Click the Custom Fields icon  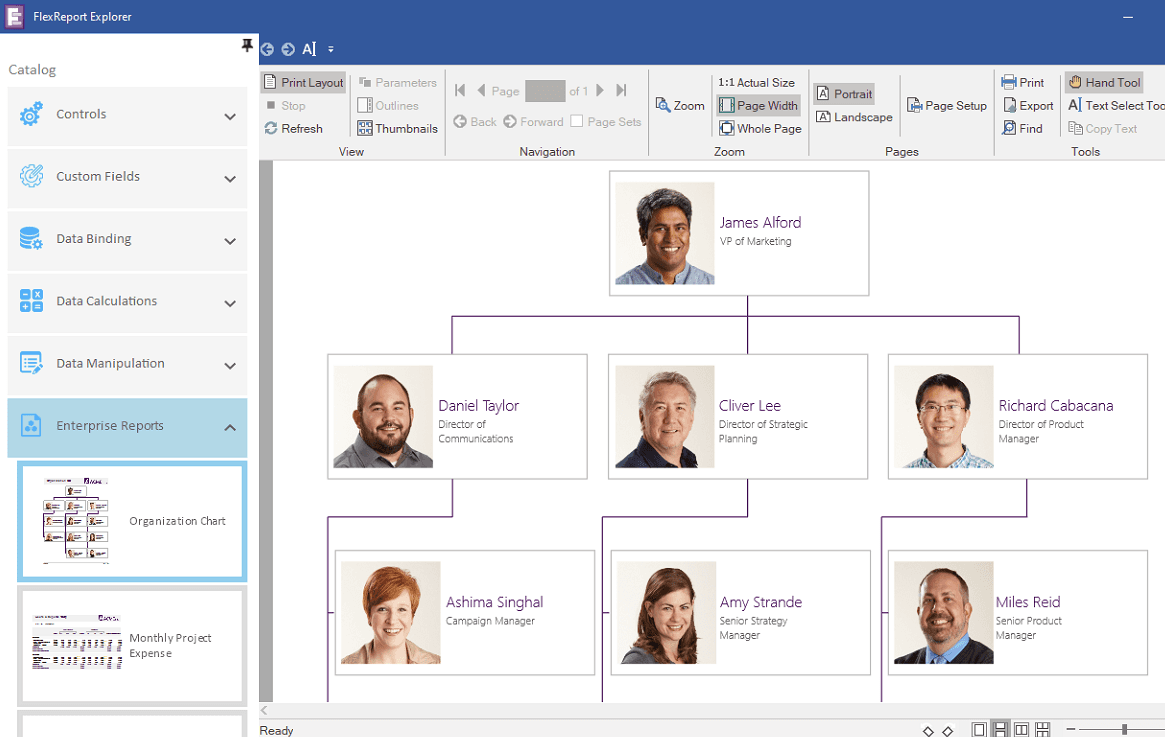point(31,176)
